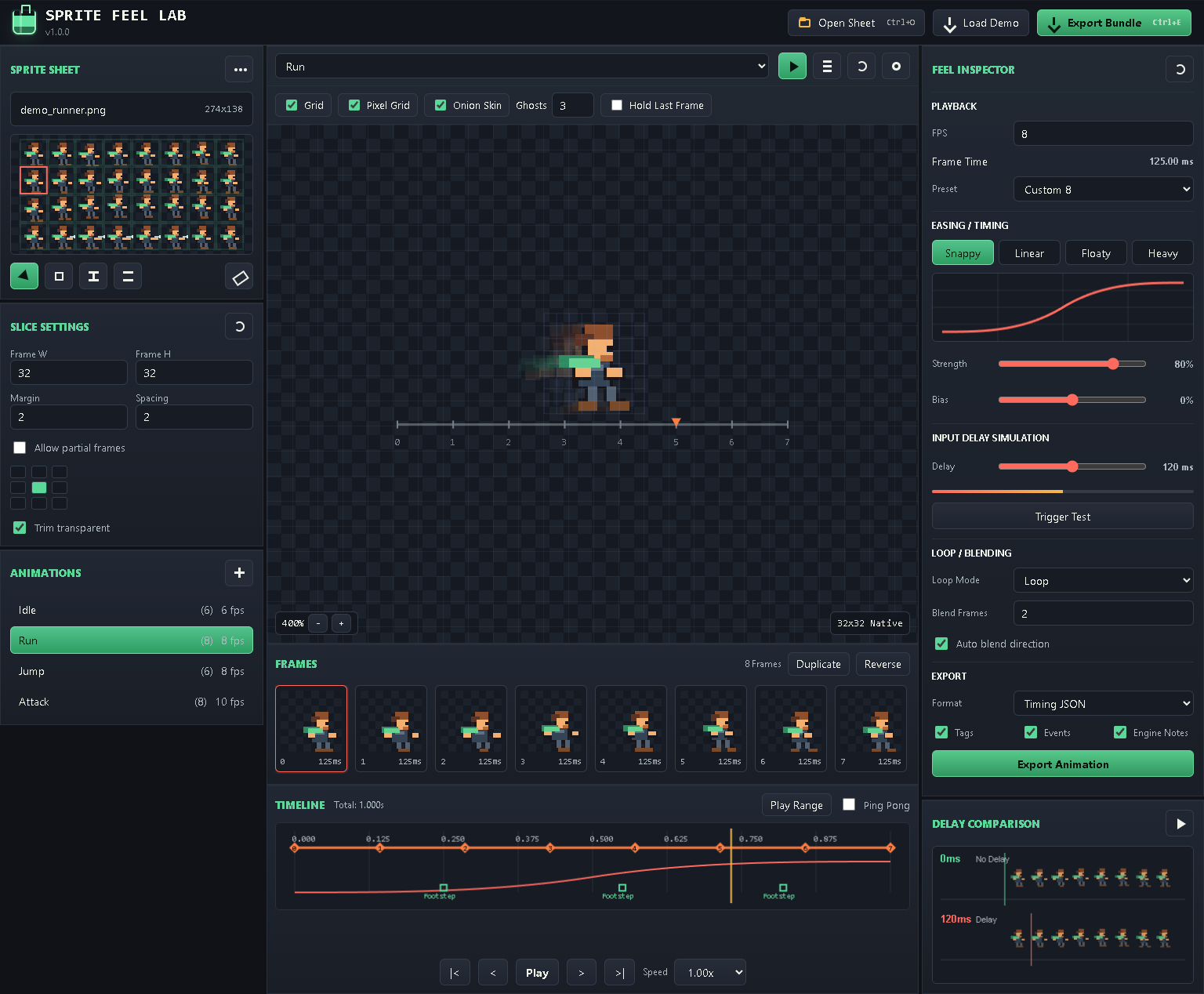
Task: Select the eraser tool in Sprite Sheet
Action: coord(239,276)
